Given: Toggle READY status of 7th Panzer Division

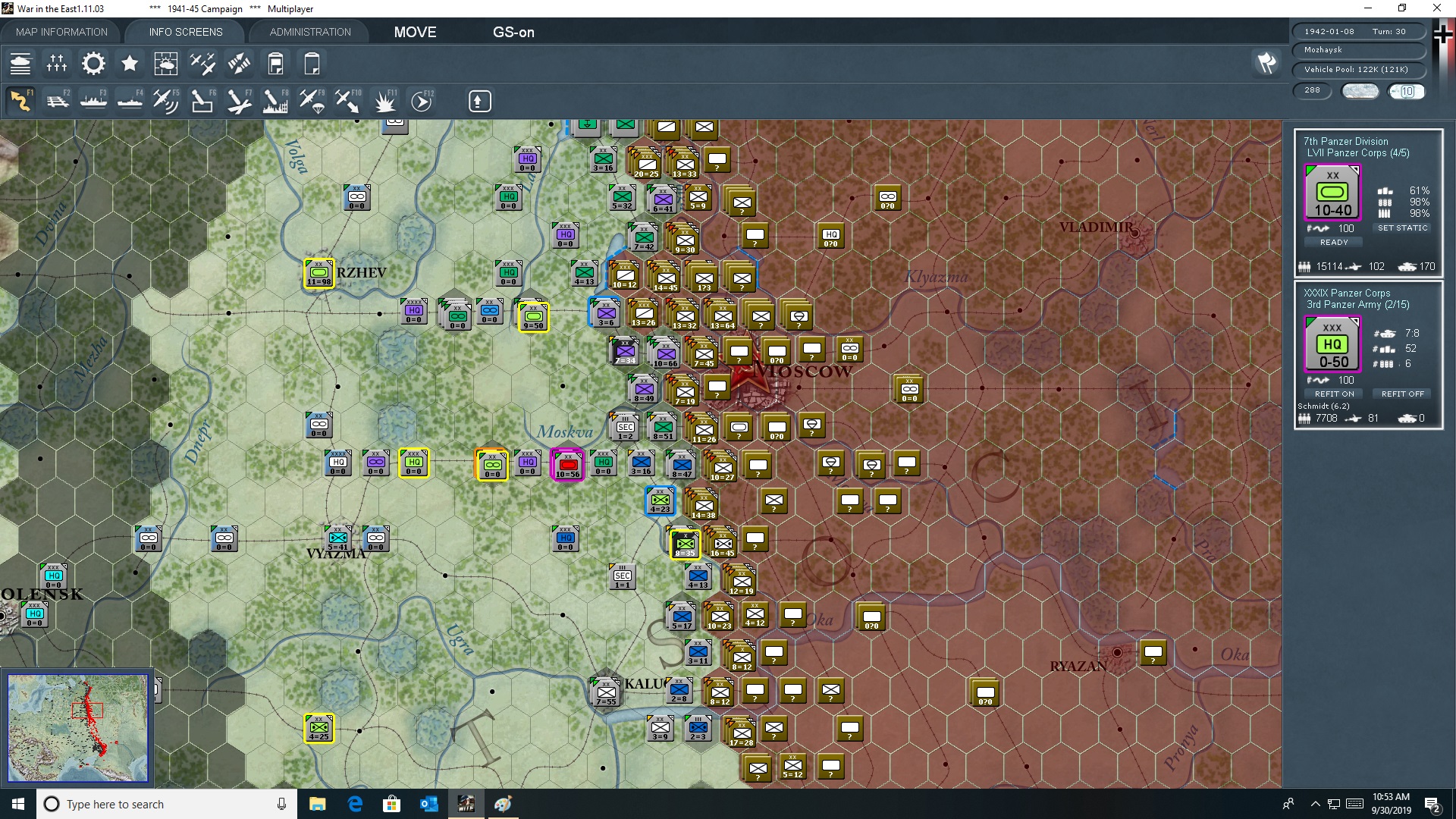Looking at the screenshot, I should point(1334,243).
